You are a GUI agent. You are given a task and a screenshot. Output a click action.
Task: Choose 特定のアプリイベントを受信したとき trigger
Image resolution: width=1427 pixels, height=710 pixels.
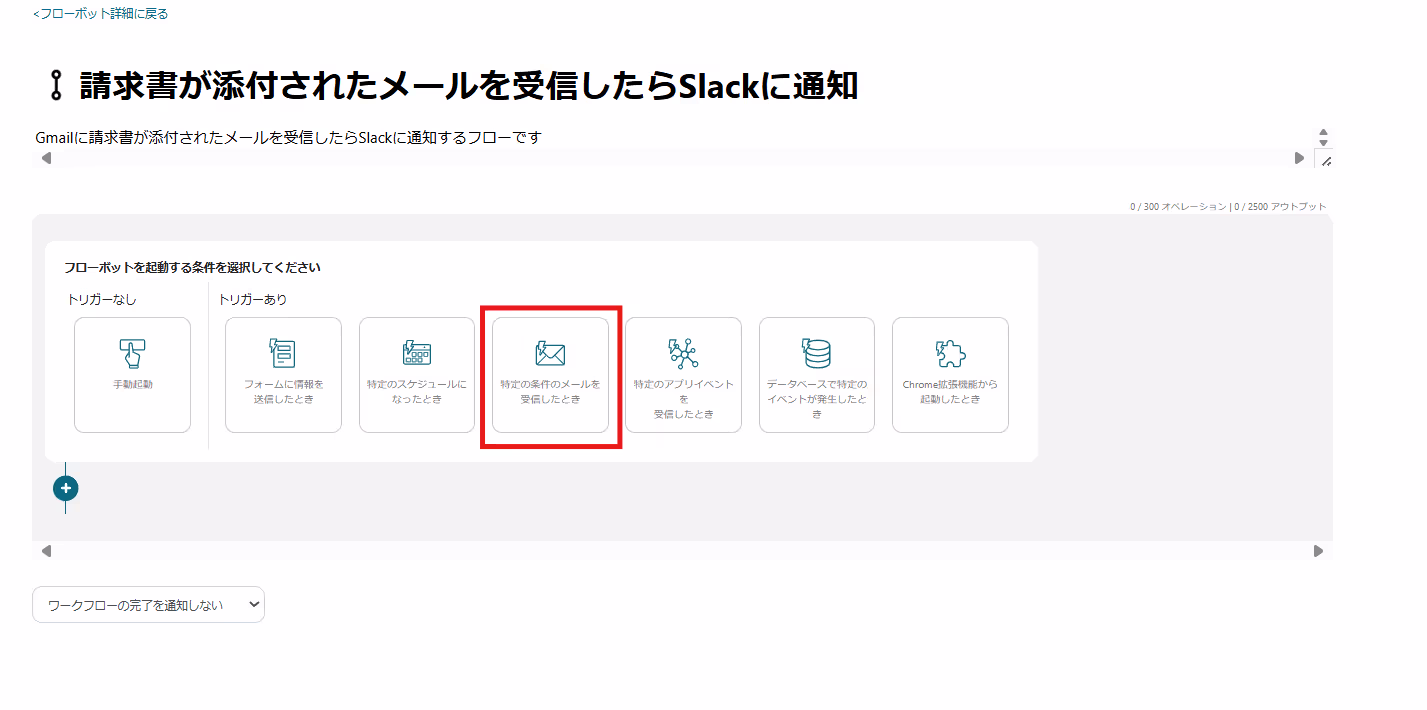tap(683, 375)
